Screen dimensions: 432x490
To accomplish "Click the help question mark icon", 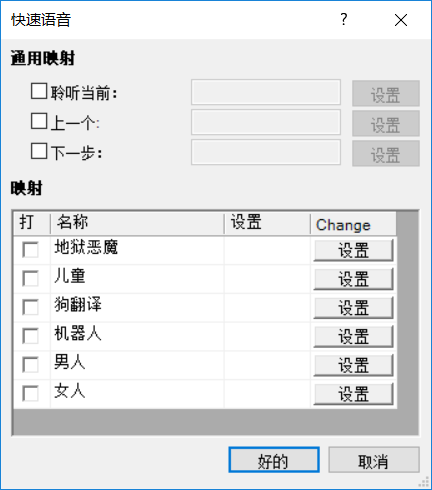I will [x=344, y=20].
